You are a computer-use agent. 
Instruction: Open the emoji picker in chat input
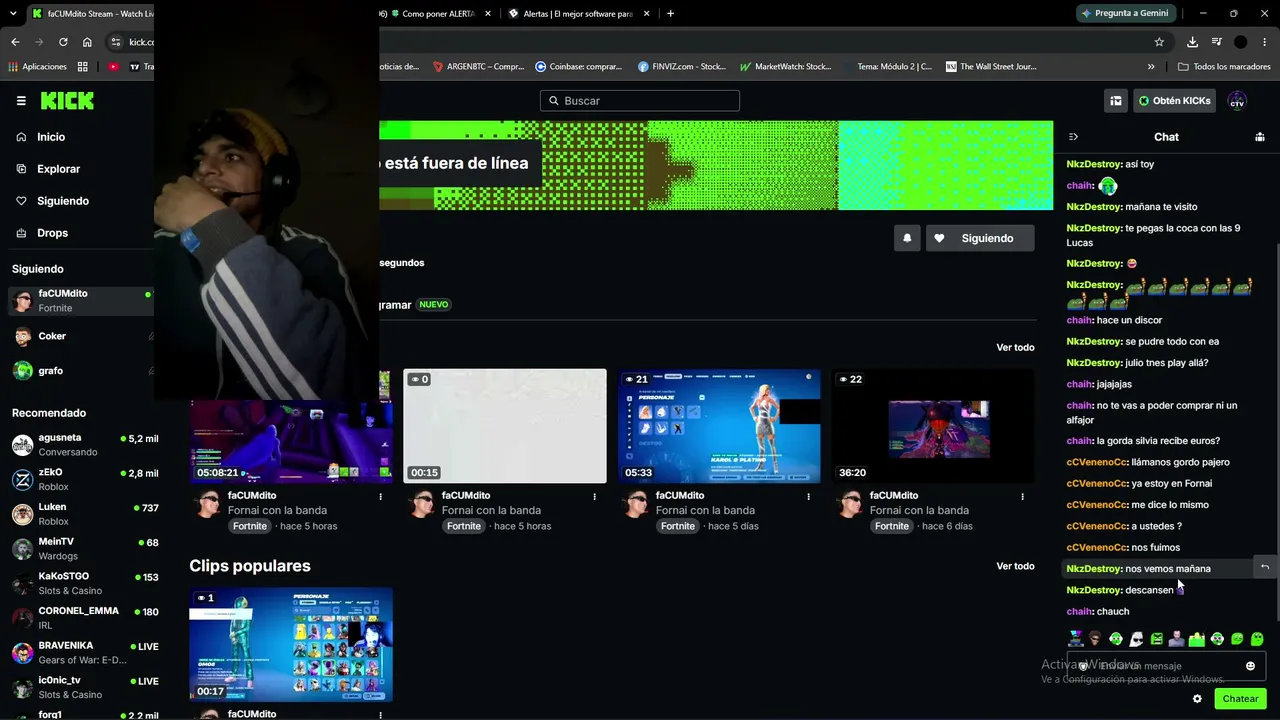tap(1250, 666)
